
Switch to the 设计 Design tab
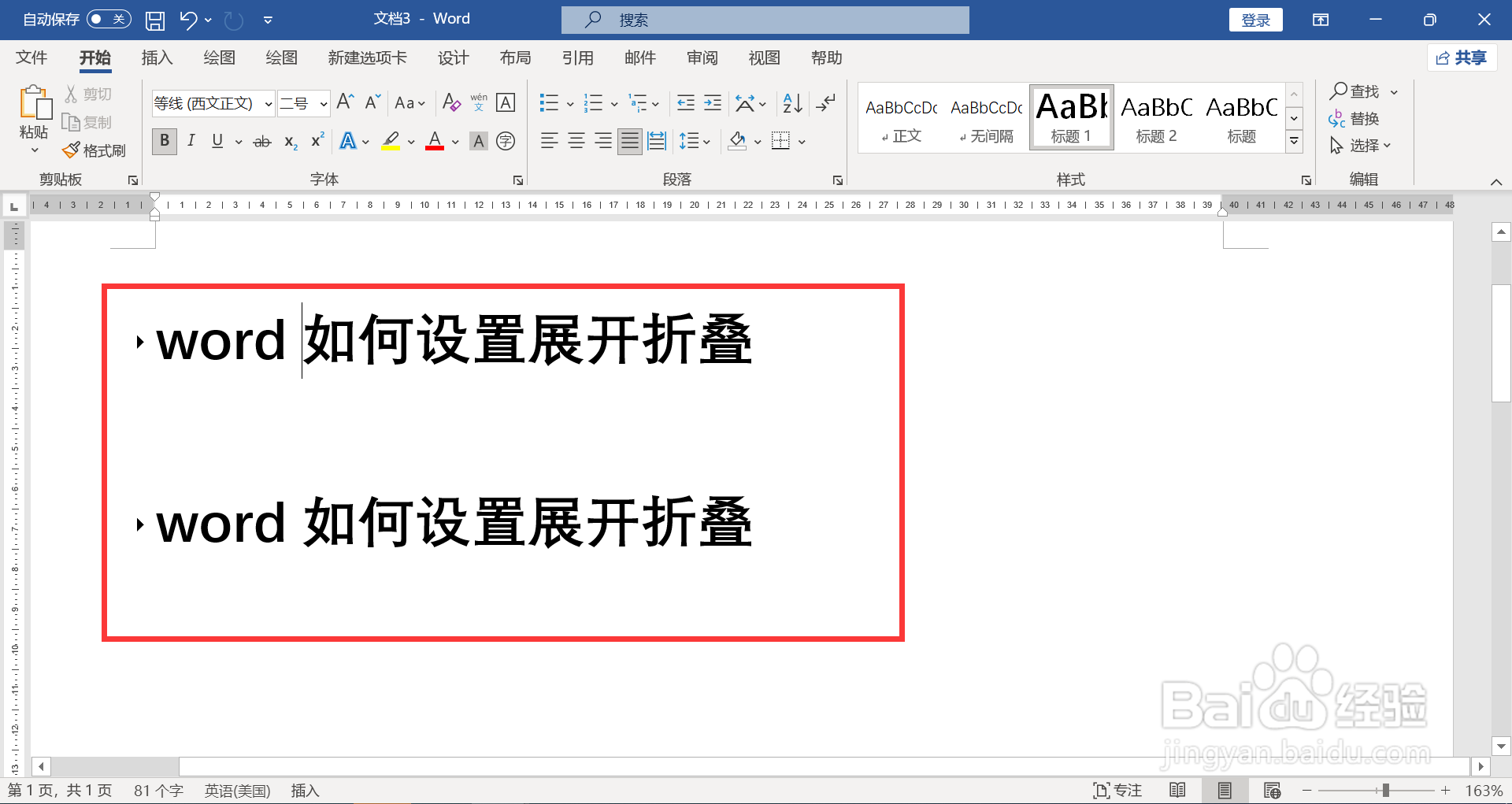454,58
